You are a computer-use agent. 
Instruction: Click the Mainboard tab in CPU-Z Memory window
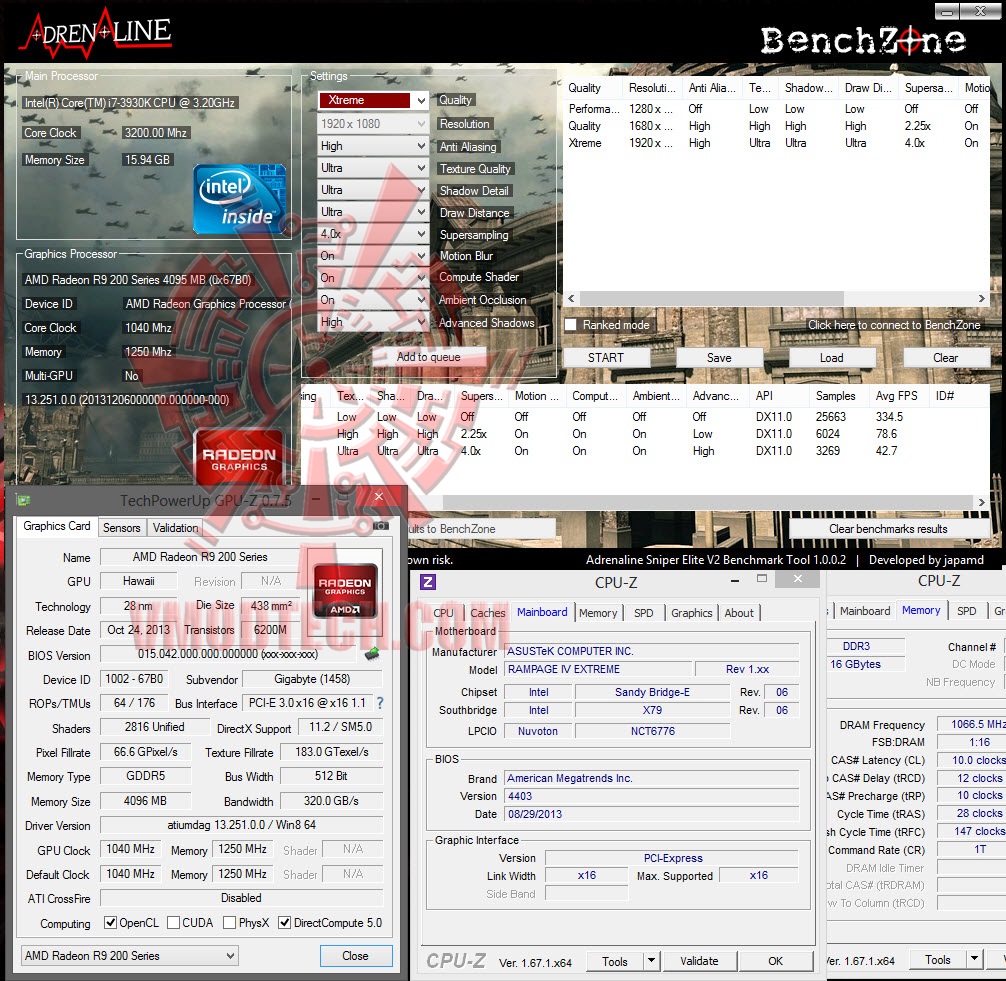pyautogui.click(x=865, y=611)
